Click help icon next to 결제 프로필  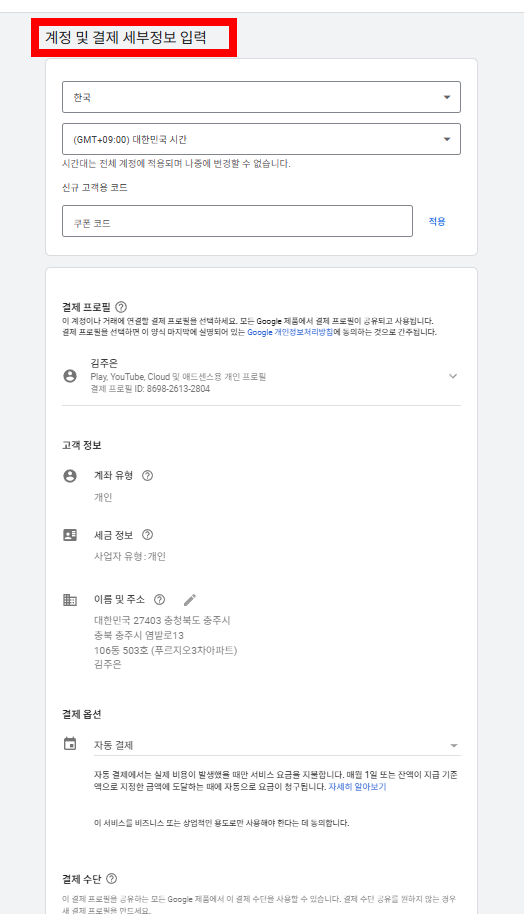tap(121, 307)
